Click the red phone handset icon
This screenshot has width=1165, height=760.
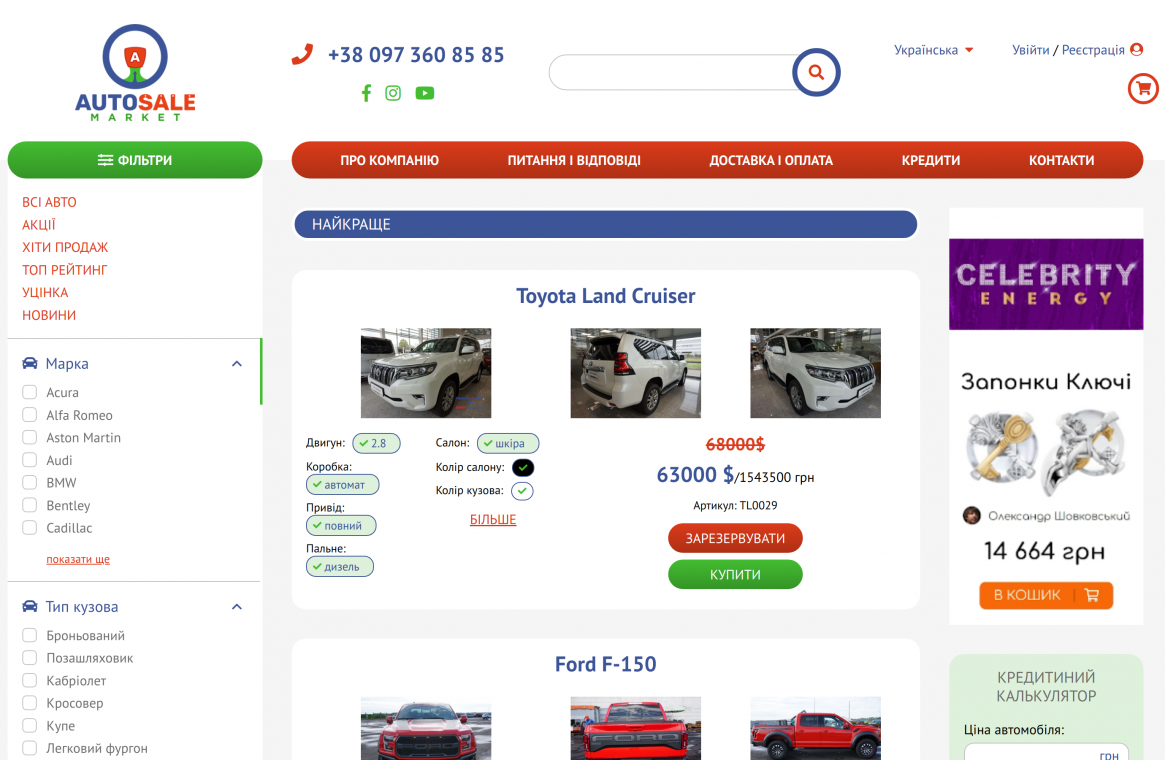(302, 55)
